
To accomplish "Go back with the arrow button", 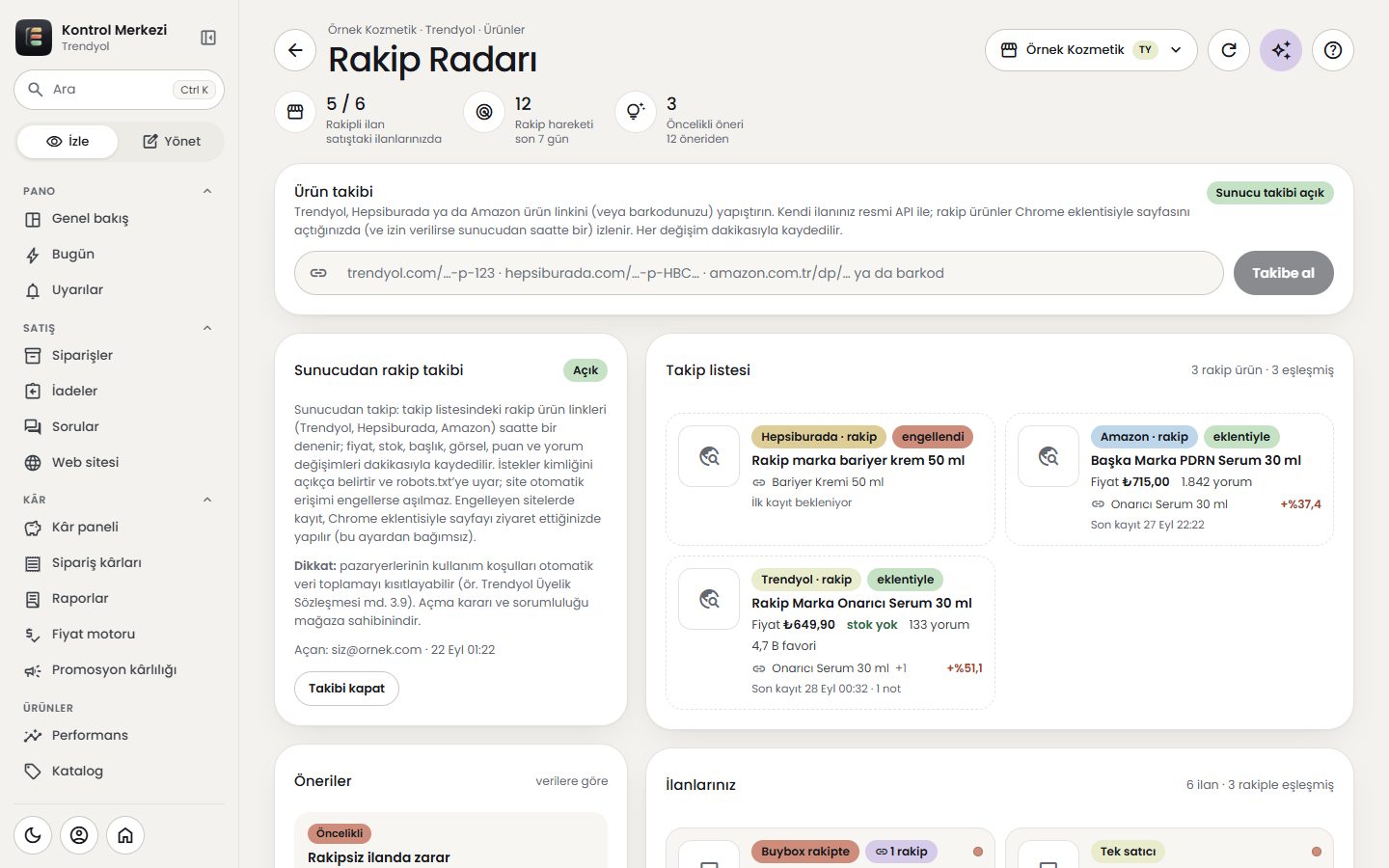I will [295, 50].
